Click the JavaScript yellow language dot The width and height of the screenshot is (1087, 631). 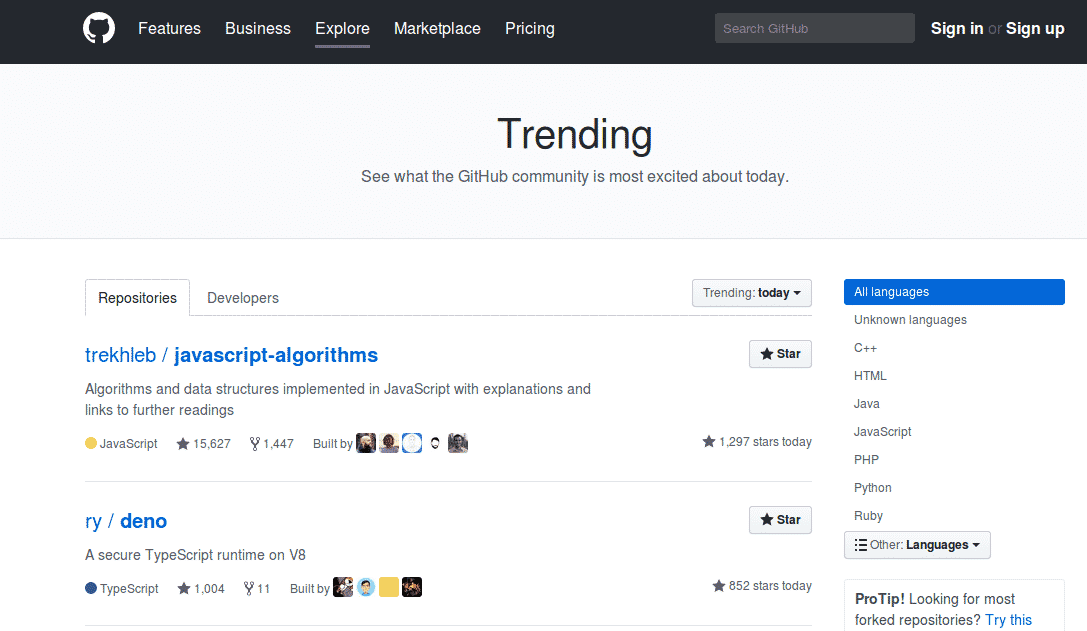91,443
